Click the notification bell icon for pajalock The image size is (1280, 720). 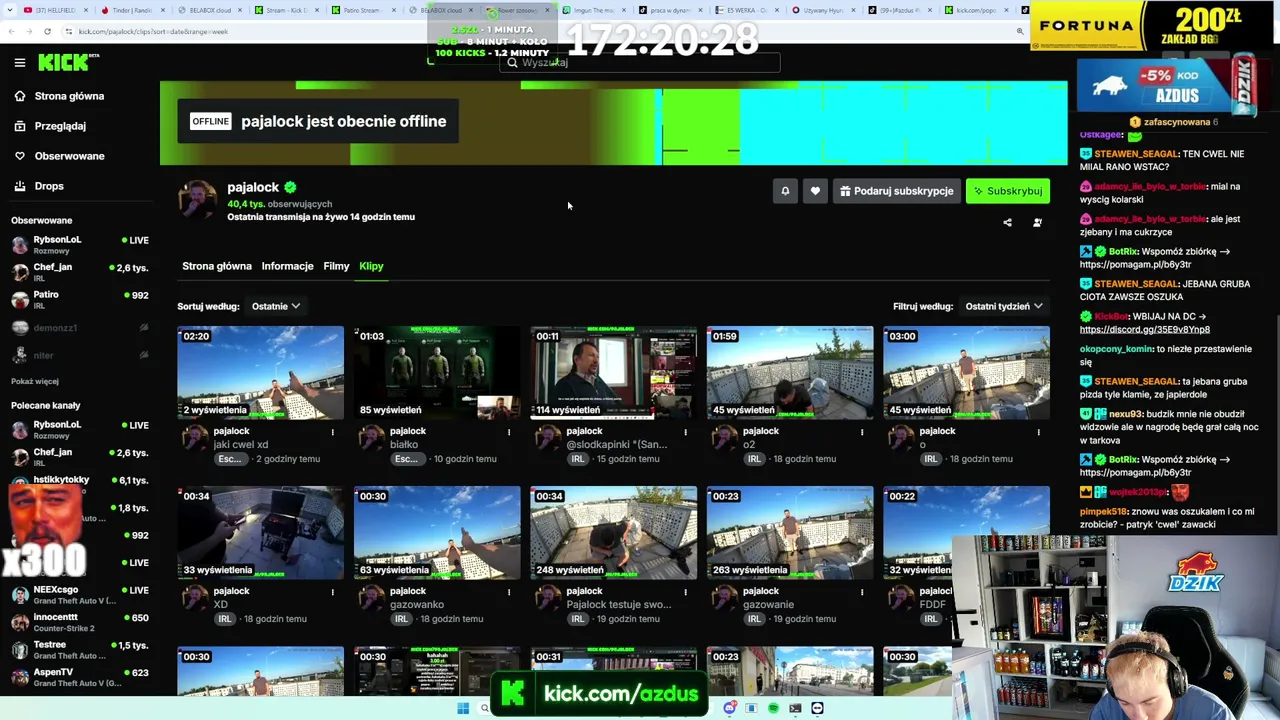(785, 191)
